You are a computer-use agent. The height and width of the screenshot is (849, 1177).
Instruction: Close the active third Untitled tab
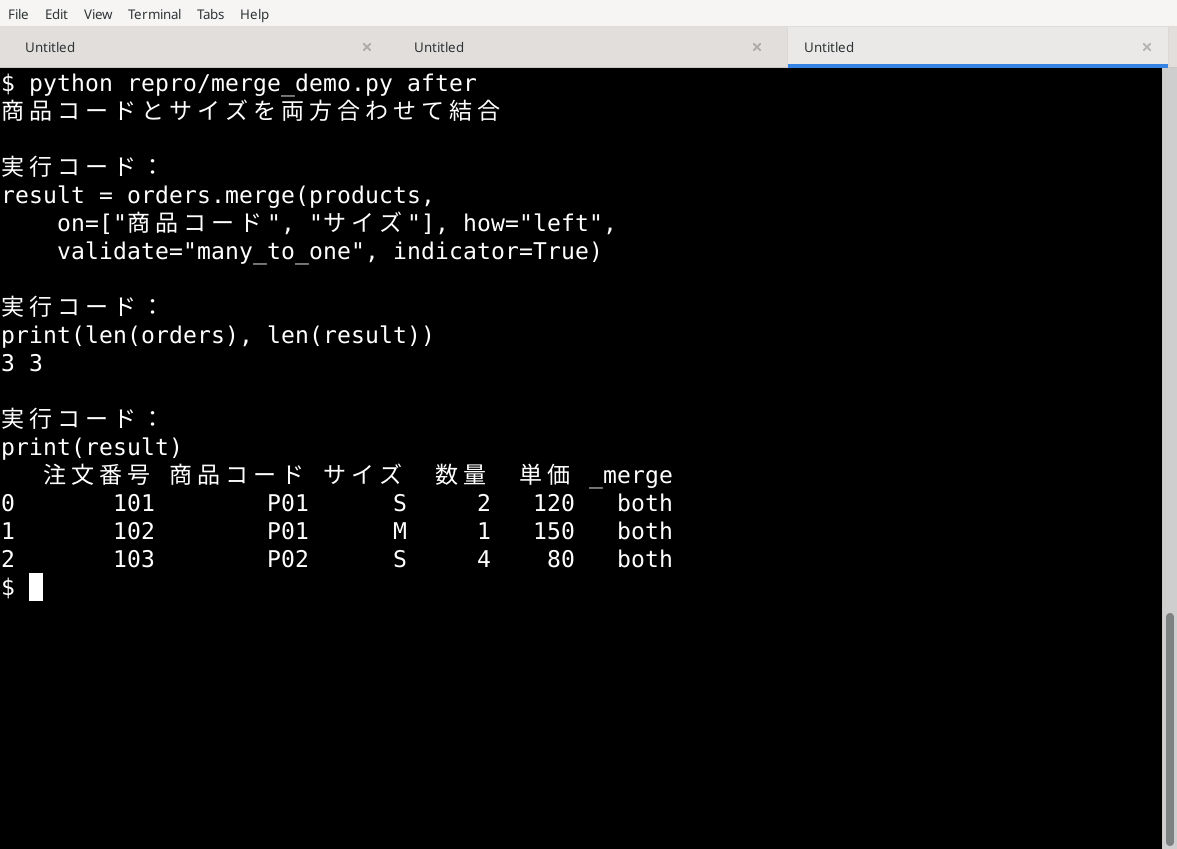point(1147,47)
